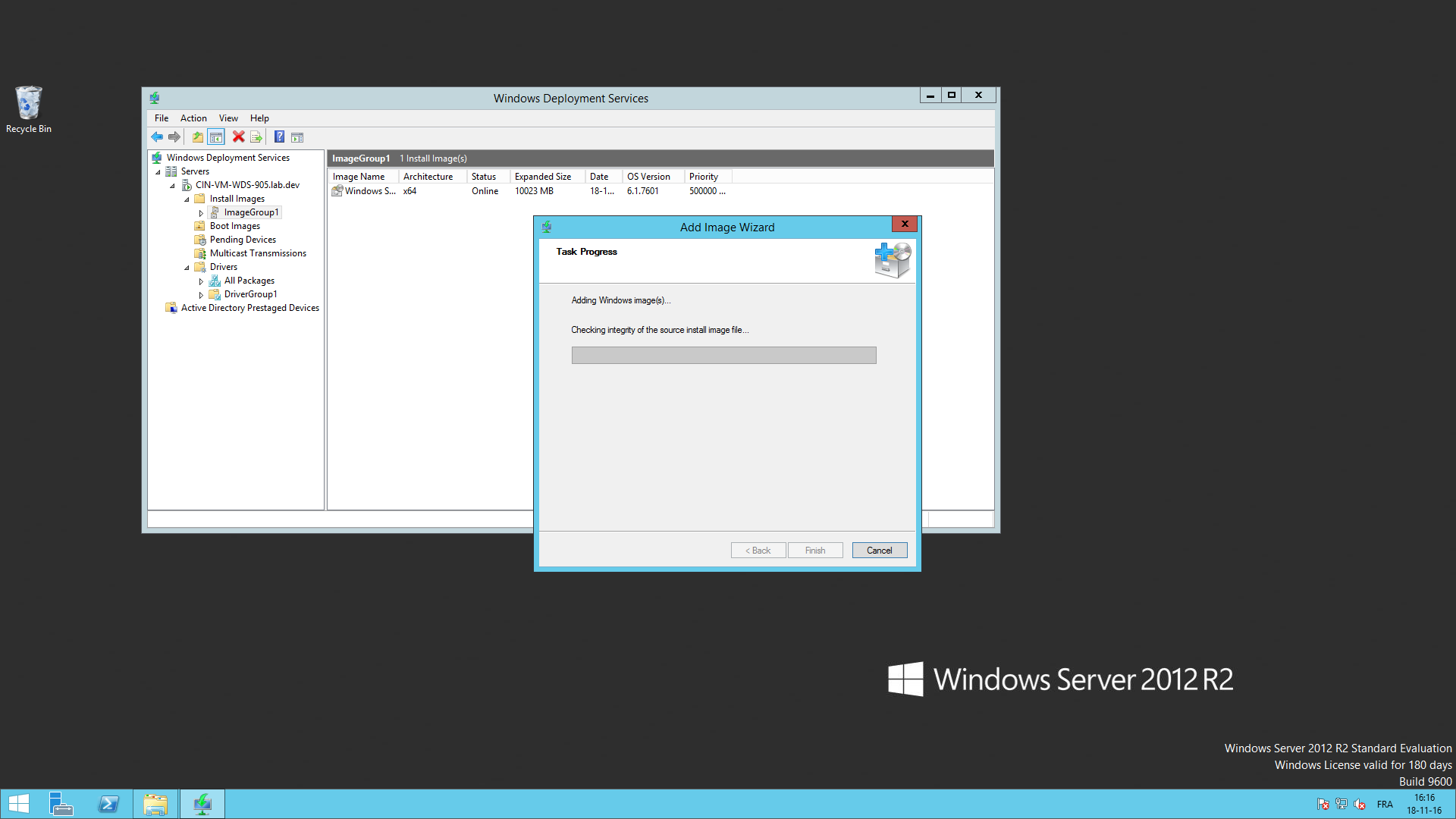
Task: Collapse the Servers node in the tree
Action: pos(158,172)
